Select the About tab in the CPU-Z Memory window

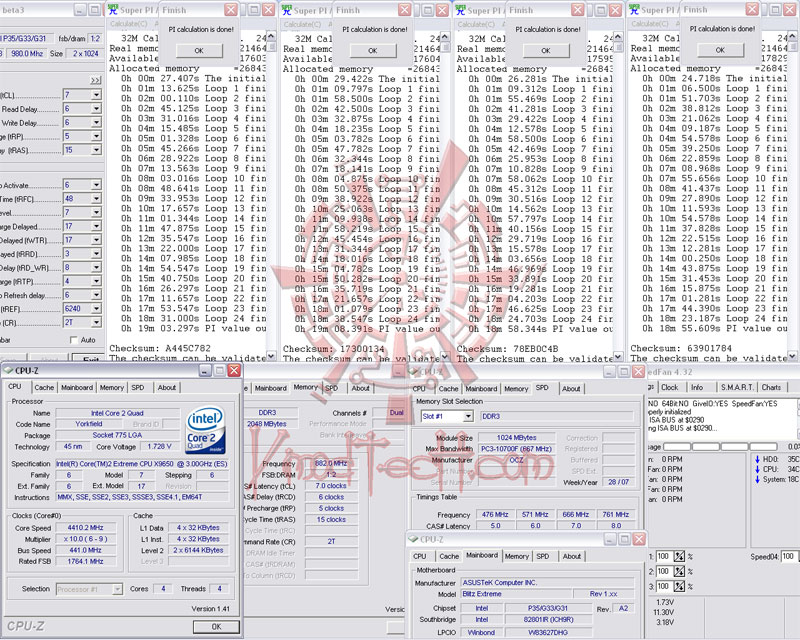[360, 388]
